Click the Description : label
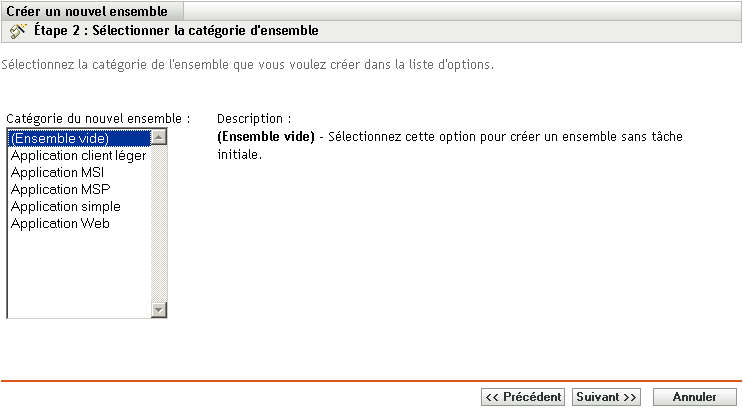The image size is (743, 411). pos(254,117)
